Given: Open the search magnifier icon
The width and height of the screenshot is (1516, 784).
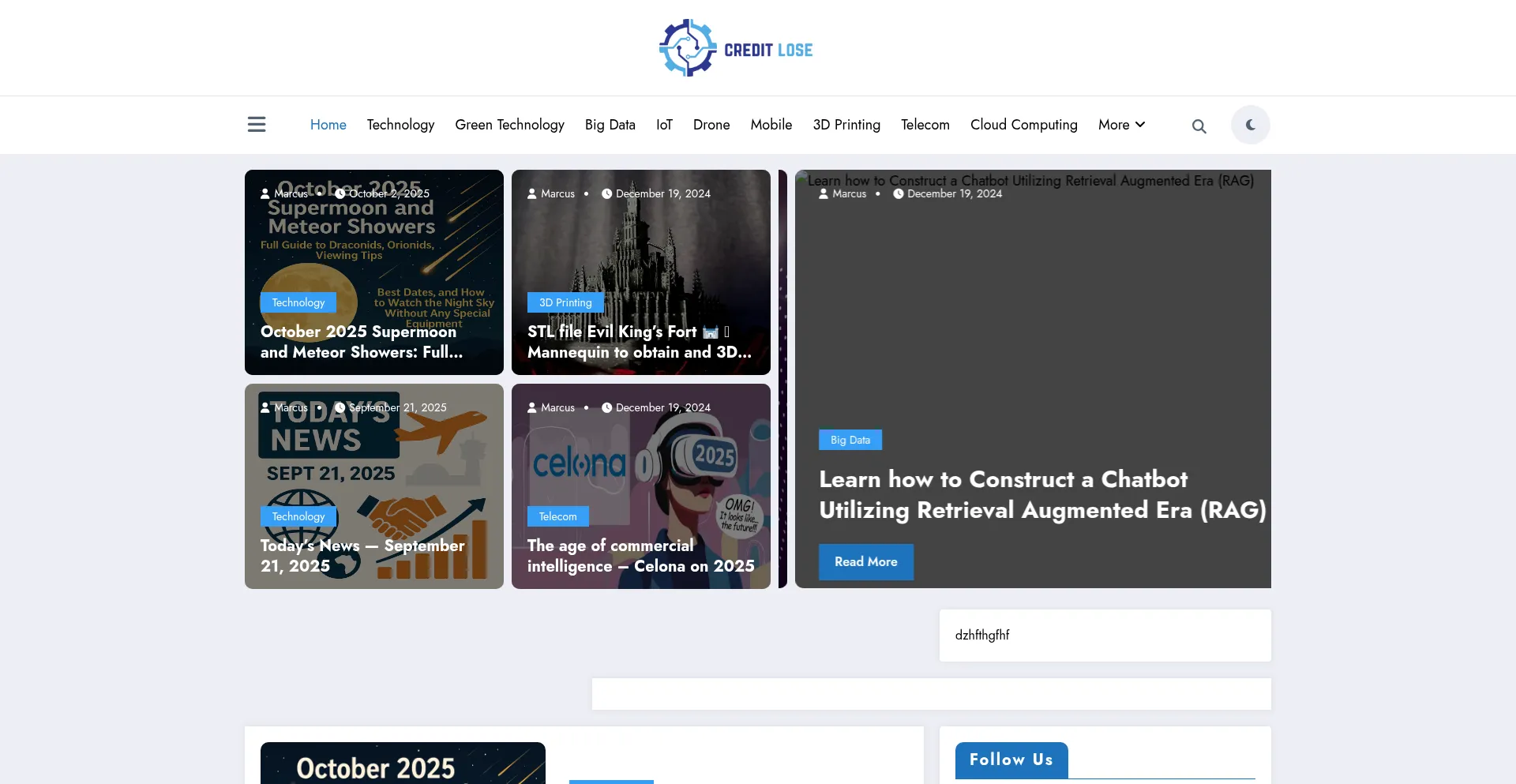Looking at the screenshot, I should [1199, 126].
